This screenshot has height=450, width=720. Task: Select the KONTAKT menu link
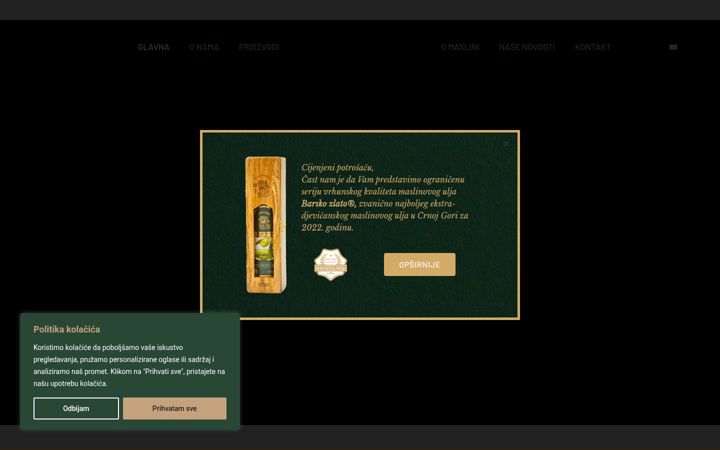[592, 47]
